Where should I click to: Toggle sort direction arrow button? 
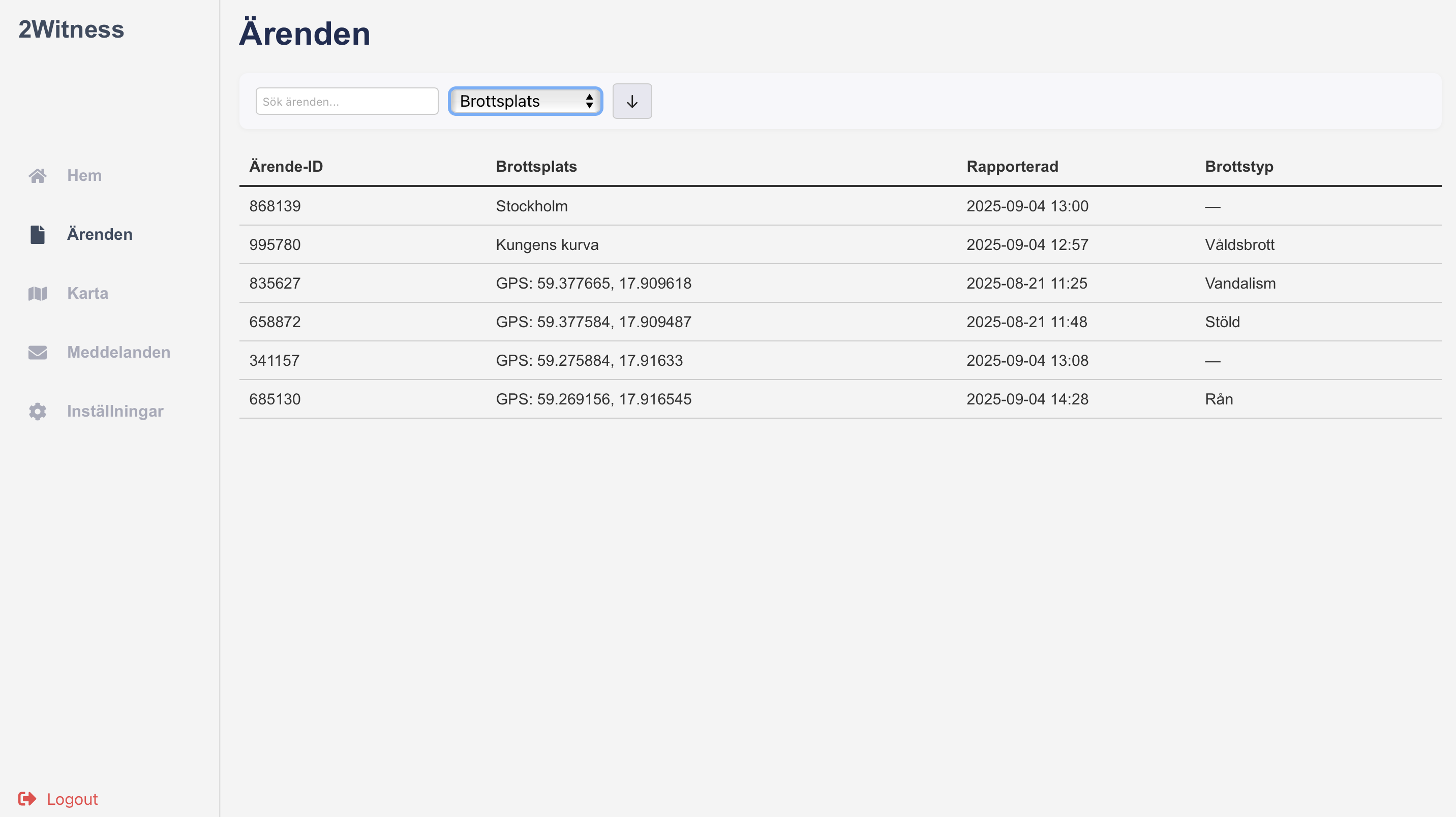tap(632, 102)
